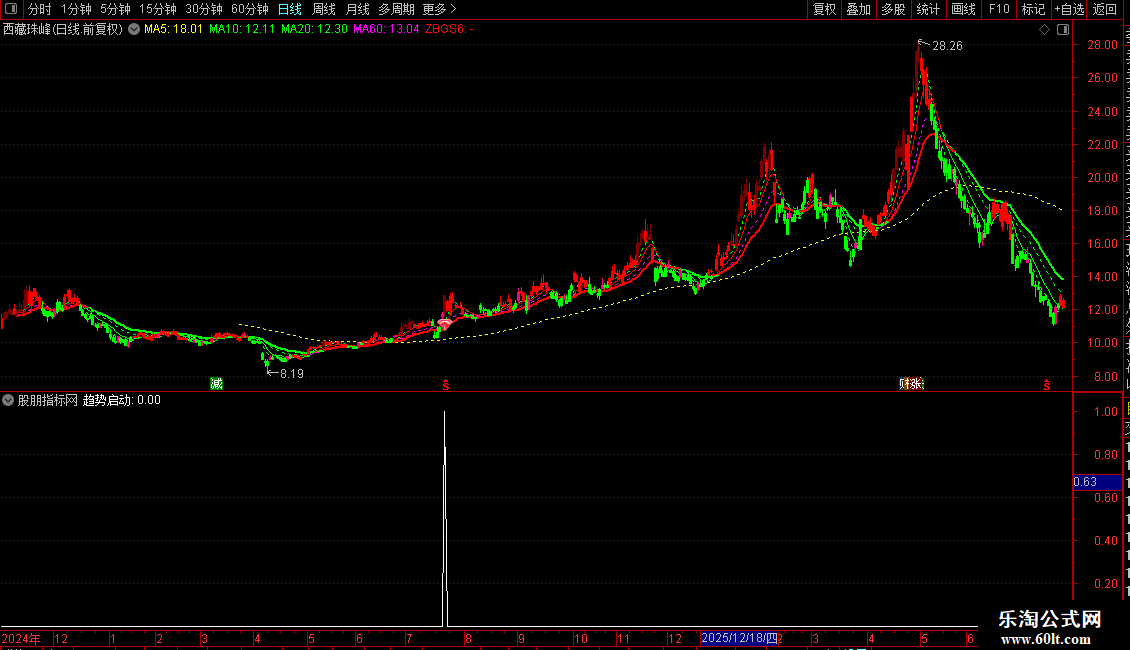The width and height of the screenshot is (1130, 650).
Task: Click the 28.00 price axis label
Action: (1103, 45)
